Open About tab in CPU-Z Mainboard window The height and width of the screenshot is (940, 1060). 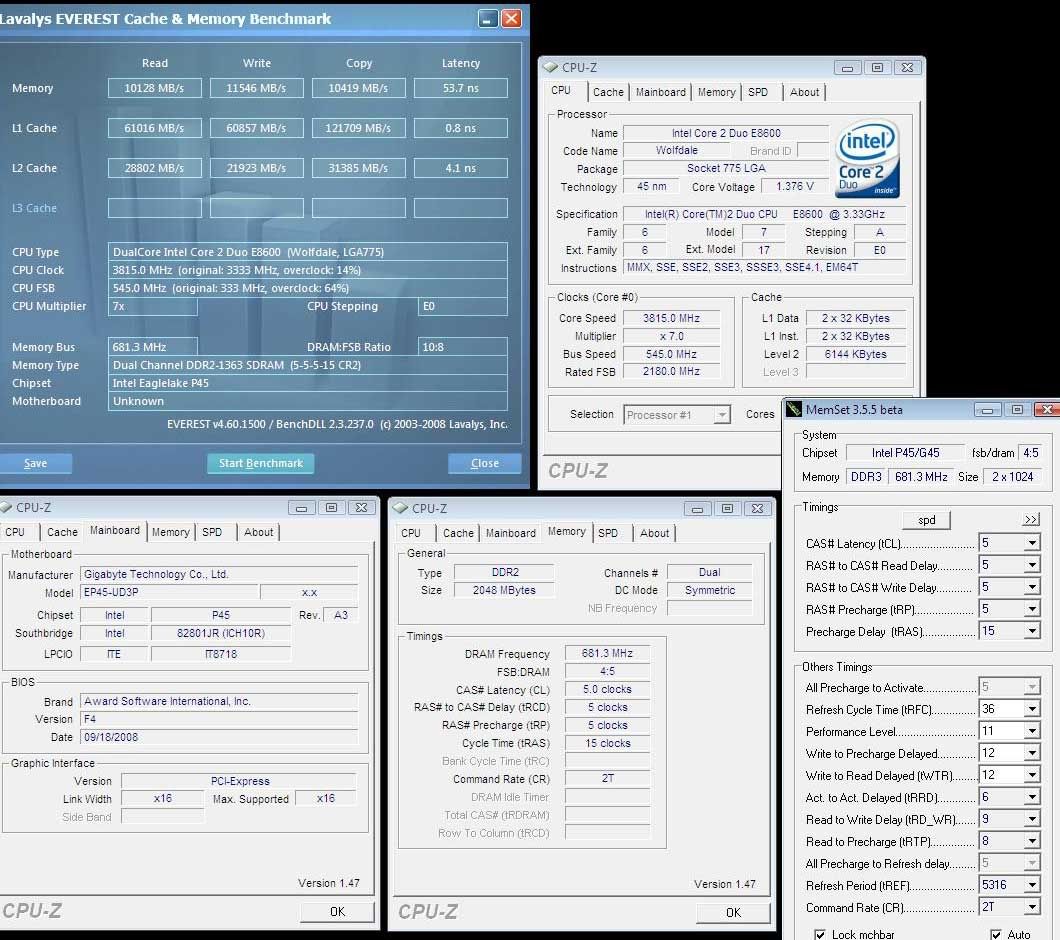[258, 532]
